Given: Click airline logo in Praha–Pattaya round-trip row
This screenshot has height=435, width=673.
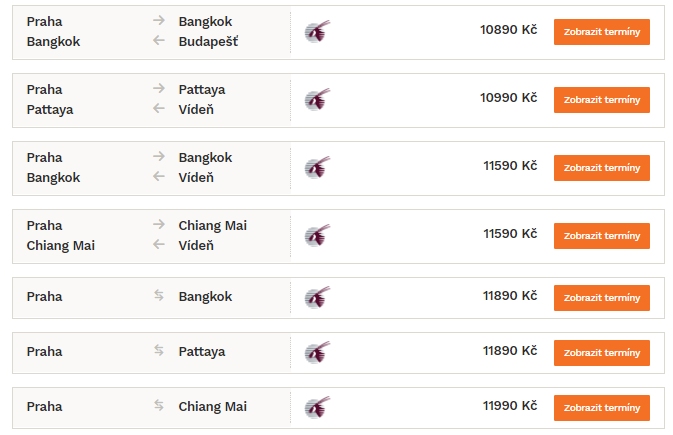Looking at the screenshot, I should tap(318, 352).
